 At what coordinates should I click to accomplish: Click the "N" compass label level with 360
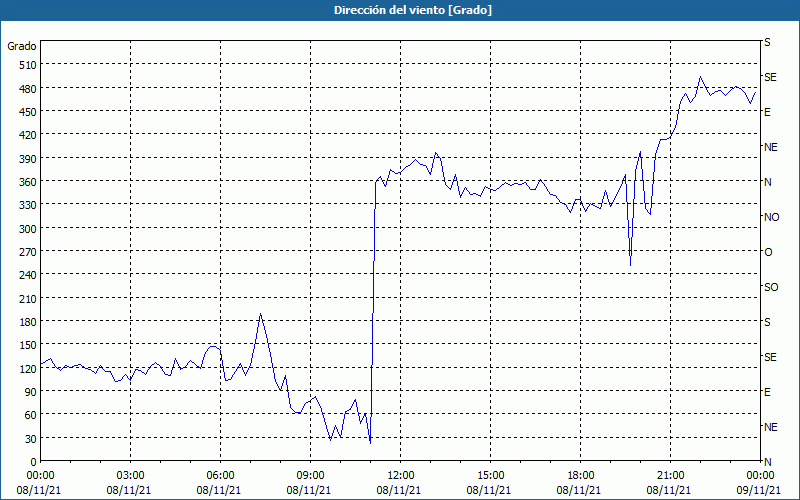click(x=767, y=182)
